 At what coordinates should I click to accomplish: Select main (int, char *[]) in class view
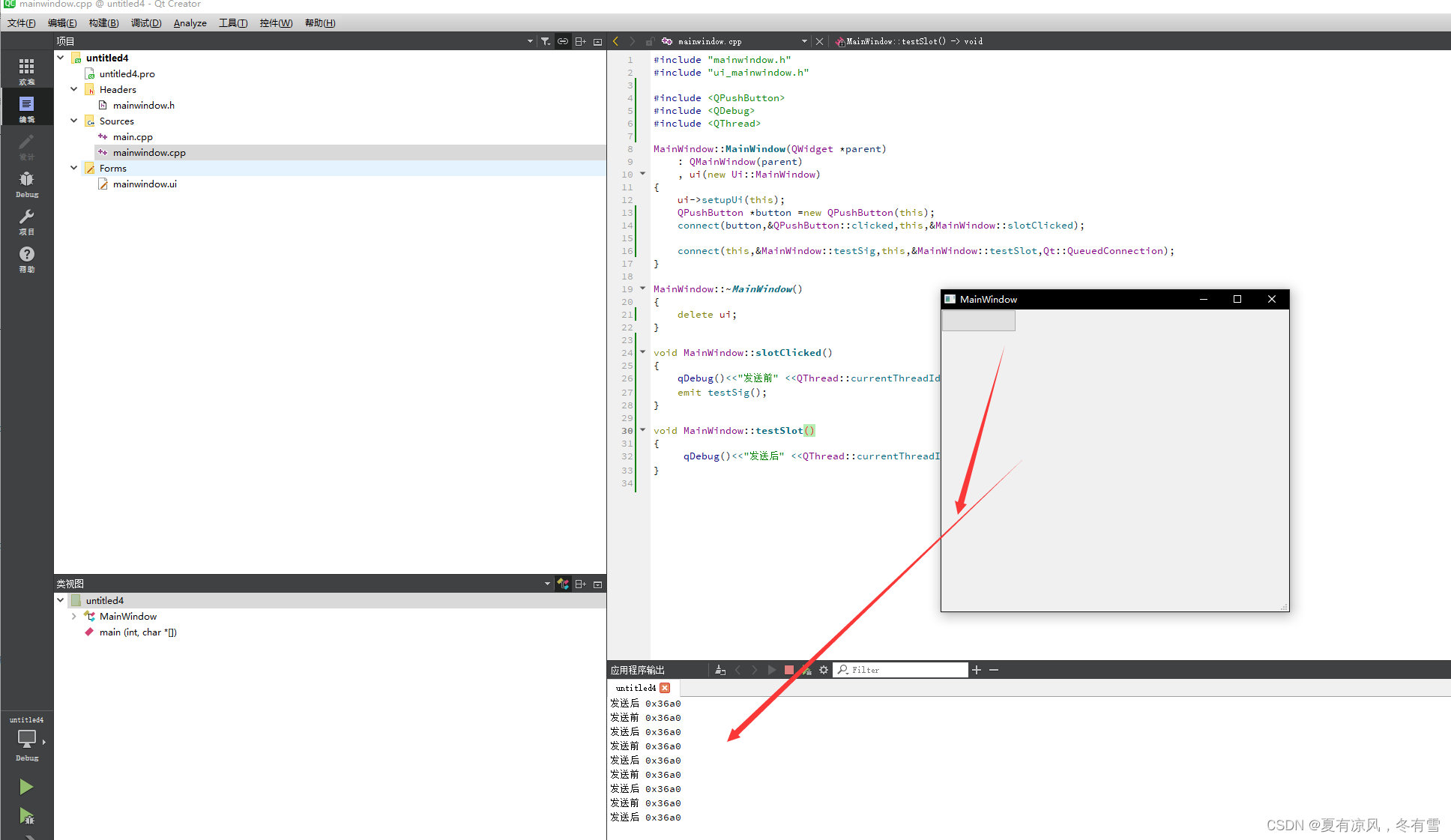coord(138,632)
